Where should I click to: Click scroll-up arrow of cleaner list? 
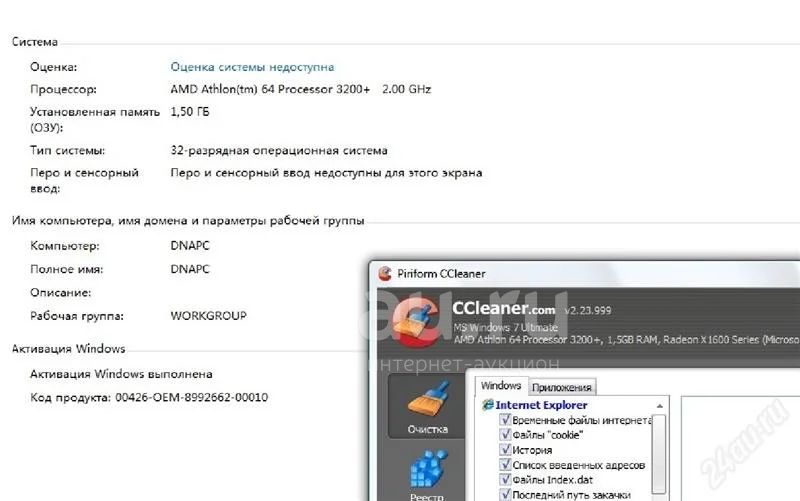click(x=659, y=406)
